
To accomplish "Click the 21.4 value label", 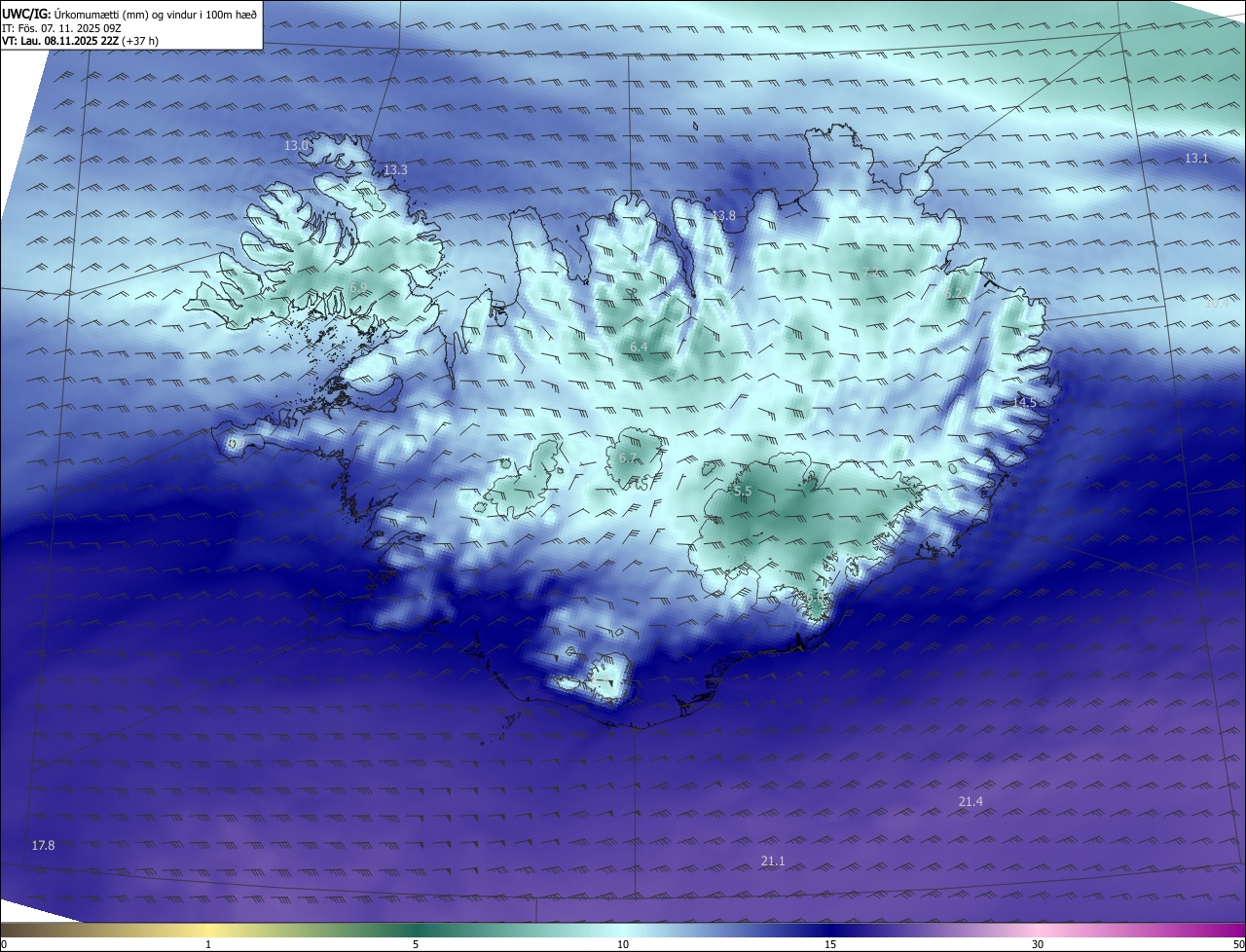I will [x=971, y=801].
